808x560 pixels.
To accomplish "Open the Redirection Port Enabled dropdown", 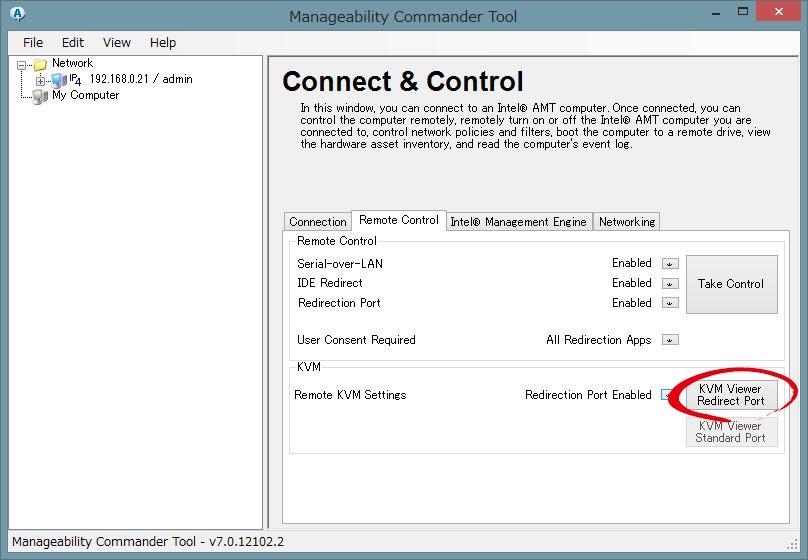I will coord(670,303).
